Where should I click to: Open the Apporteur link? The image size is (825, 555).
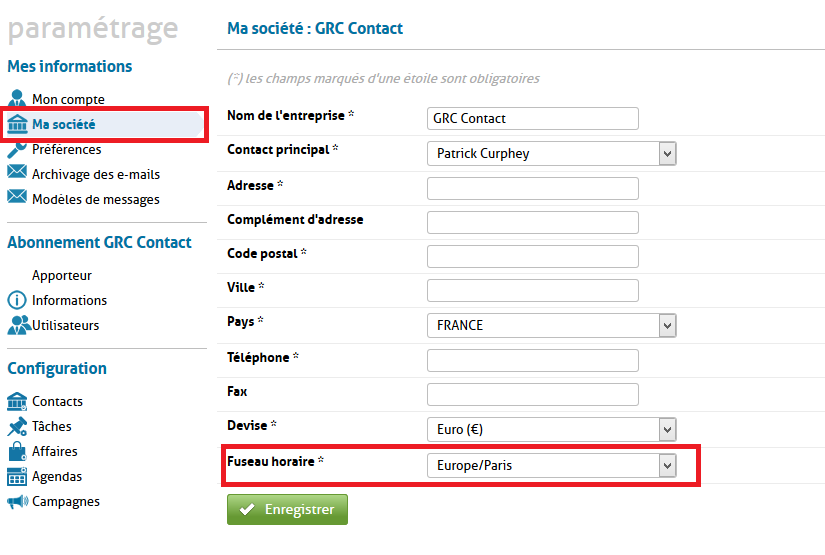[x=62, y=275]
